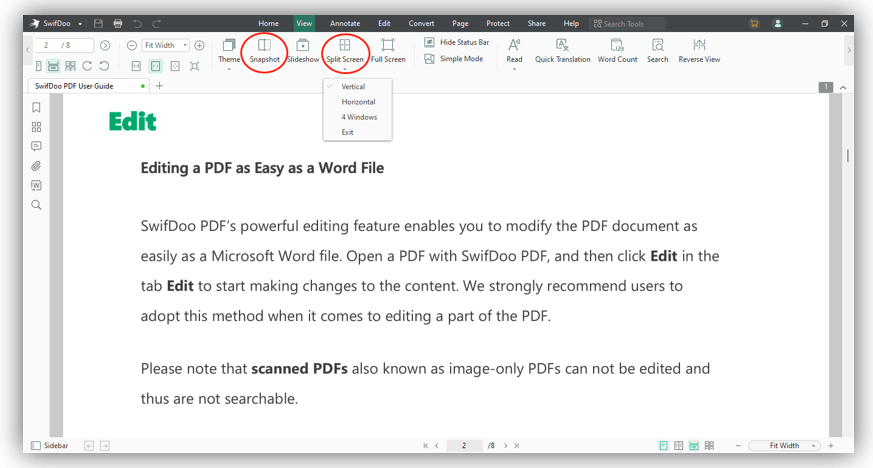Click the Save icon in the title bar
873x468 pixels.
tap(99, 23)
